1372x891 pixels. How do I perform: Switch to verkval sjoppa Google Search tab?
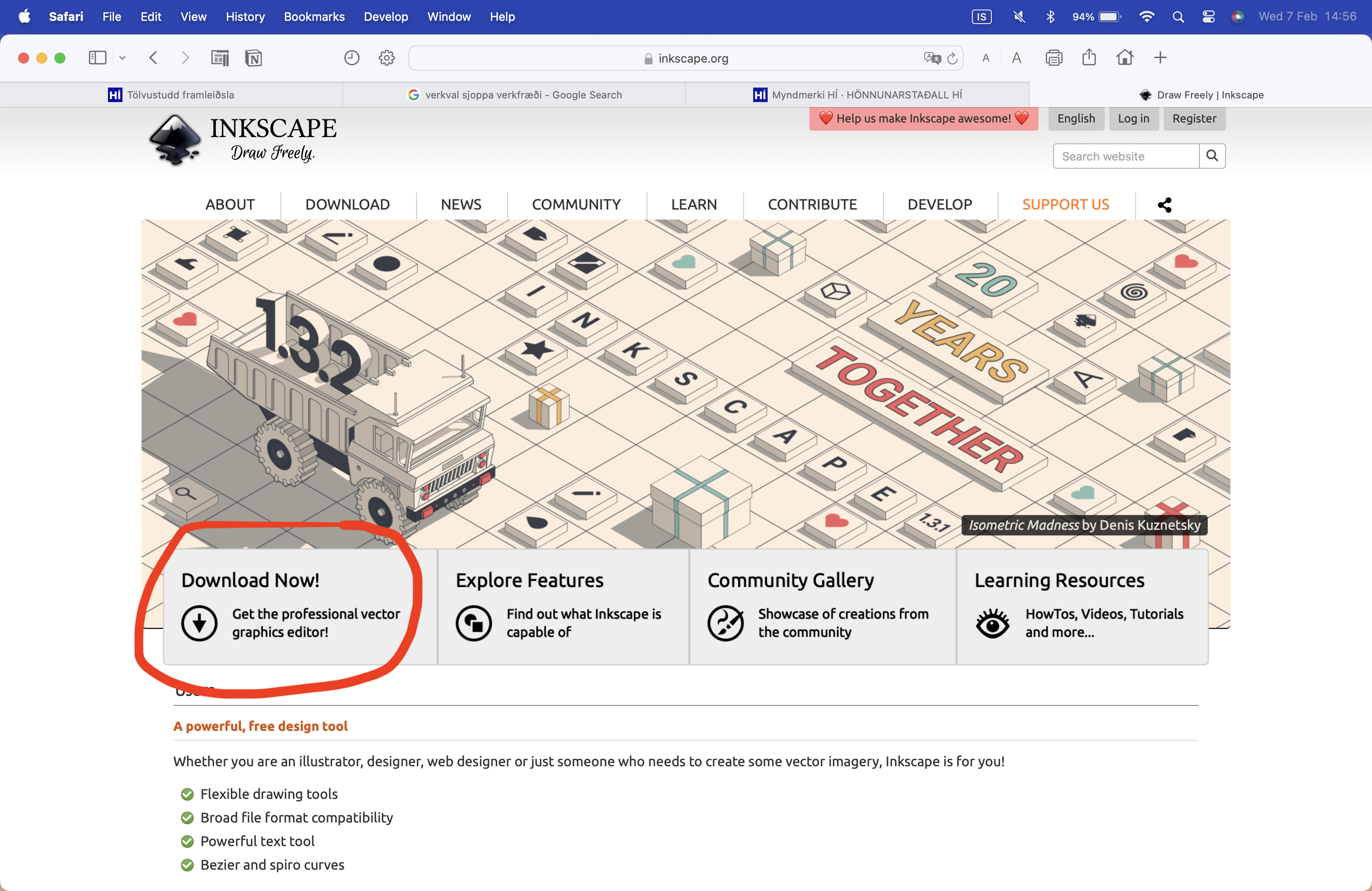(x=514, y=94)
